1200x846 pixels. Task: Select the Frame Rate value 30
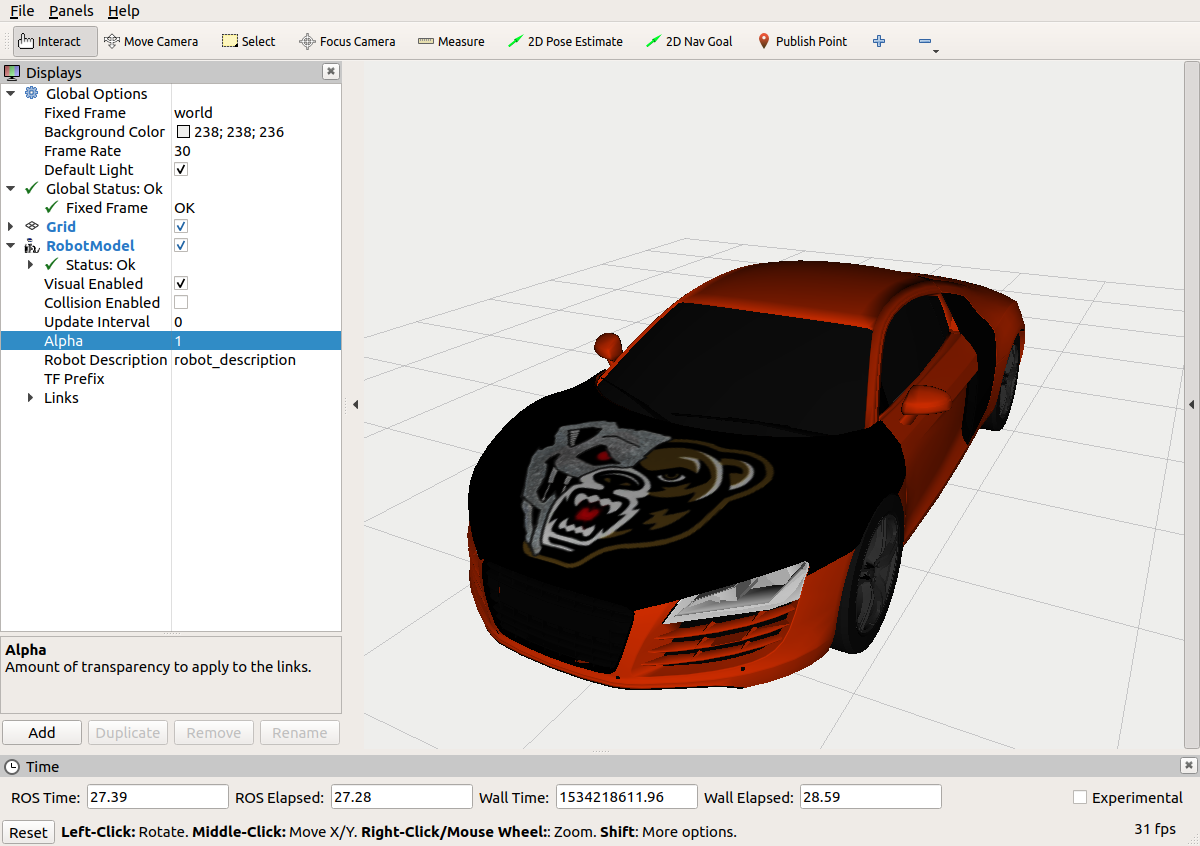[182, 150]
